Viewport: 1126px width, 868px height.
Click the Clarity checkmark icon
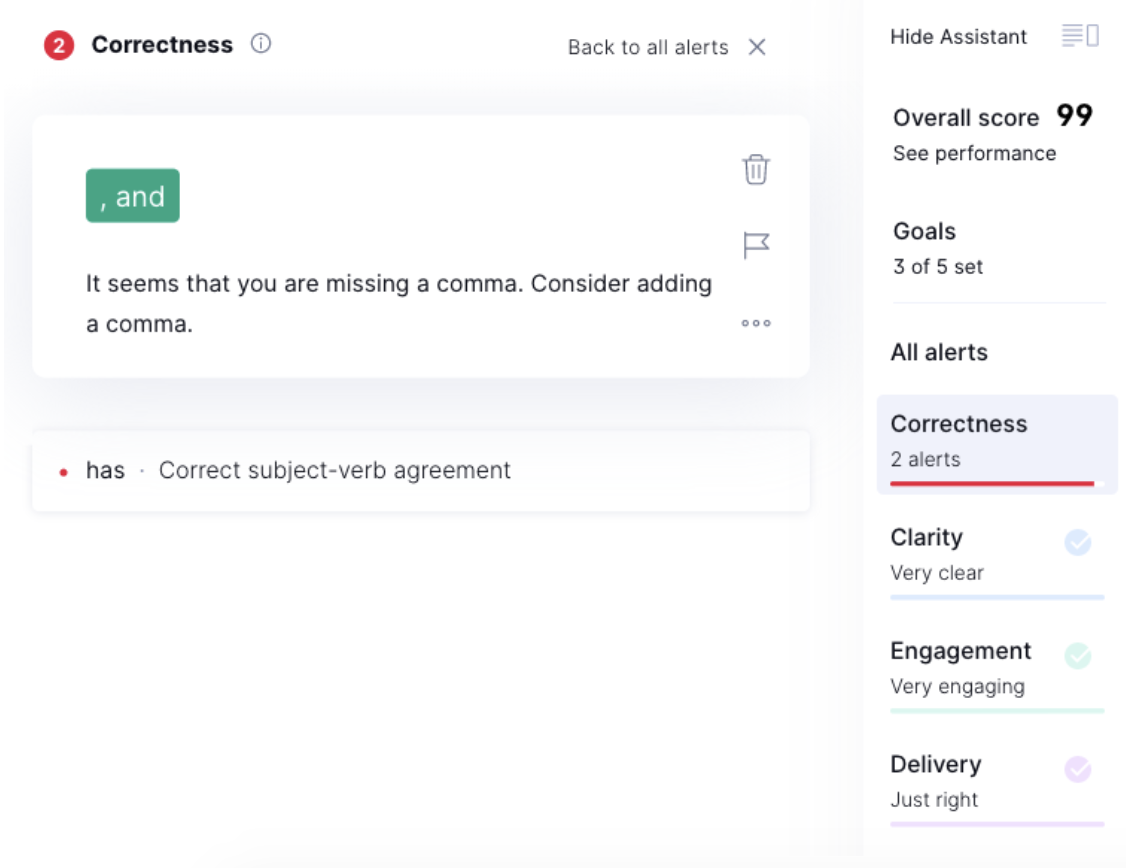[x=1077, y=542]
